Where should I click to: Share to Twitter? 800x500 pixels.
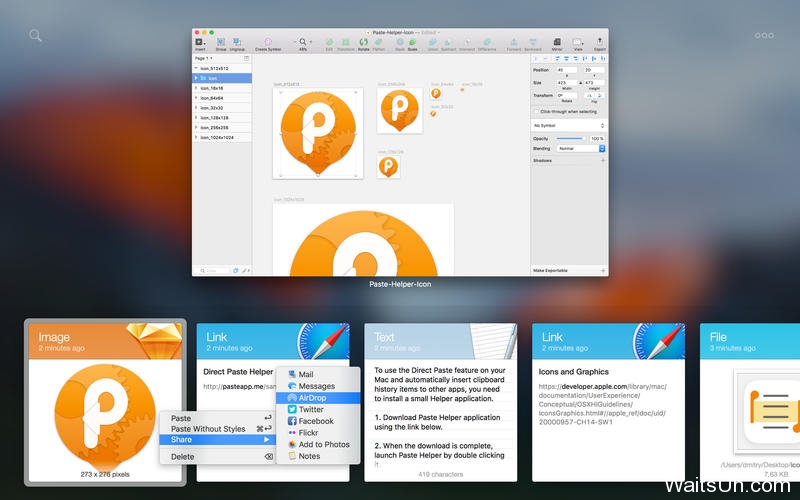pos(318,410)
